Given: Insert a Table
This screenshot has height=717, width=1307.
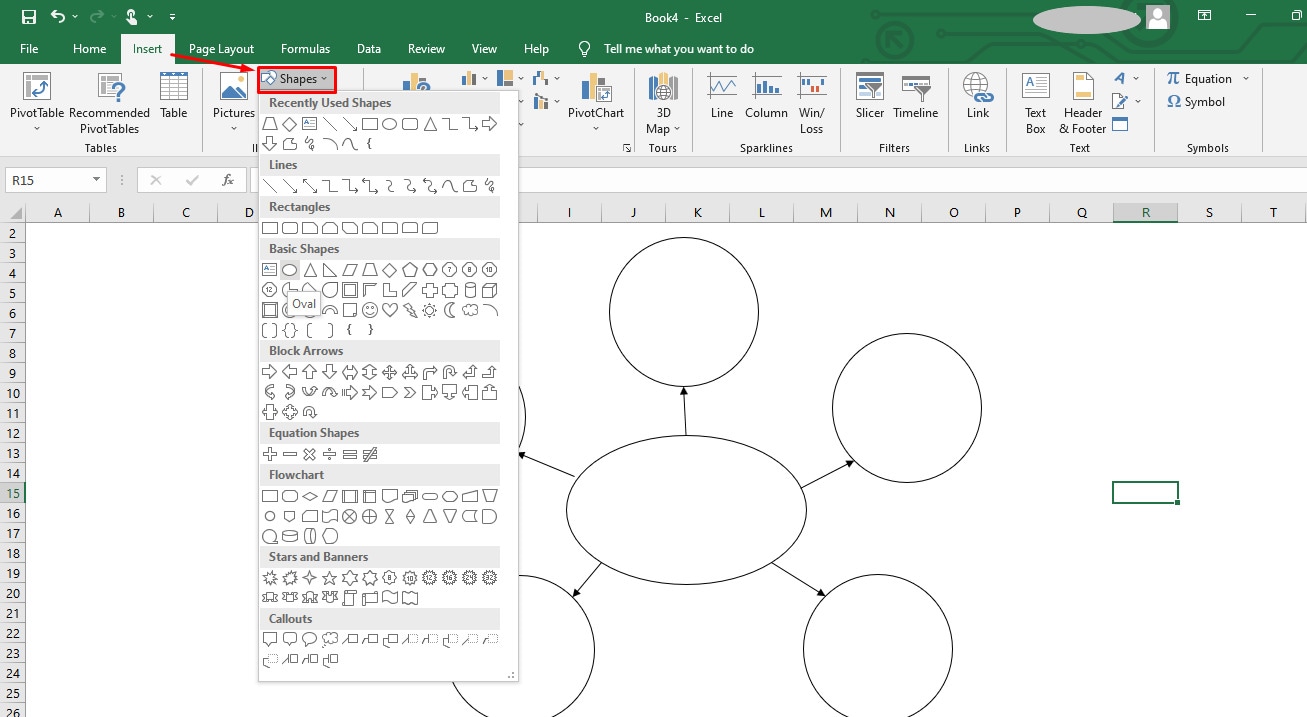Looking at the screenshot, I should tap(173, 96).
